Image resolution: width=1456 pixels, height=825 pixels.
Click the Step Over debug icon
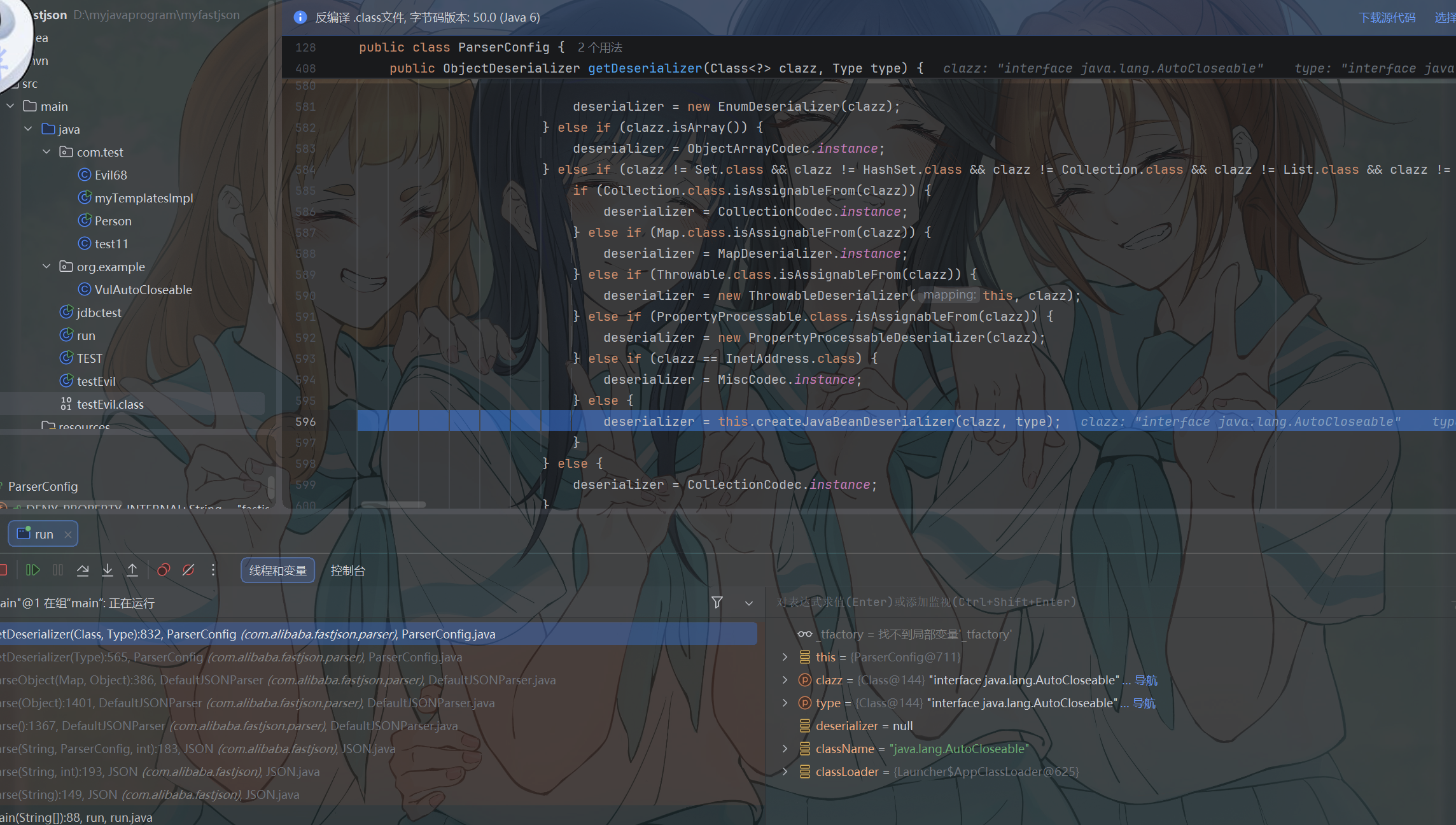point(83,570)
